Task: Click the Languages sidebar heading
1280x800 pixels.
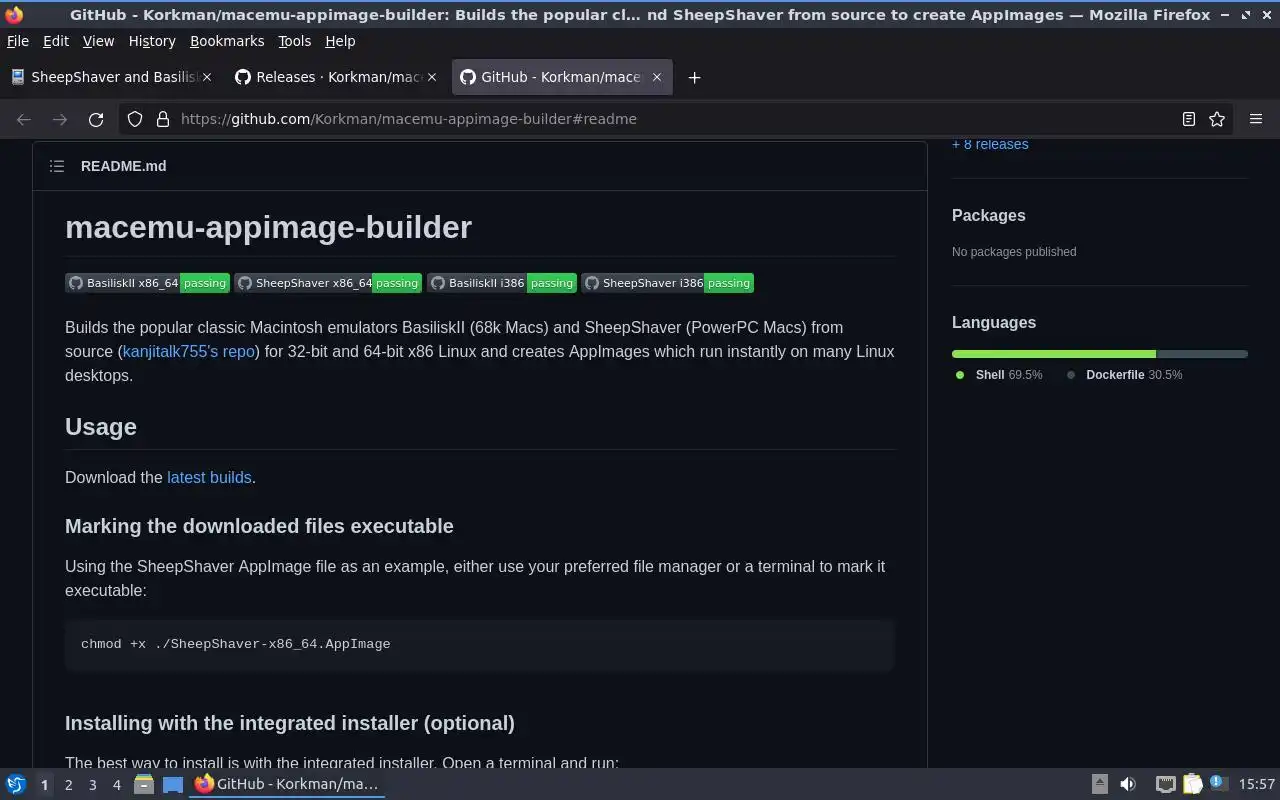Action: (x=994, y=322)
